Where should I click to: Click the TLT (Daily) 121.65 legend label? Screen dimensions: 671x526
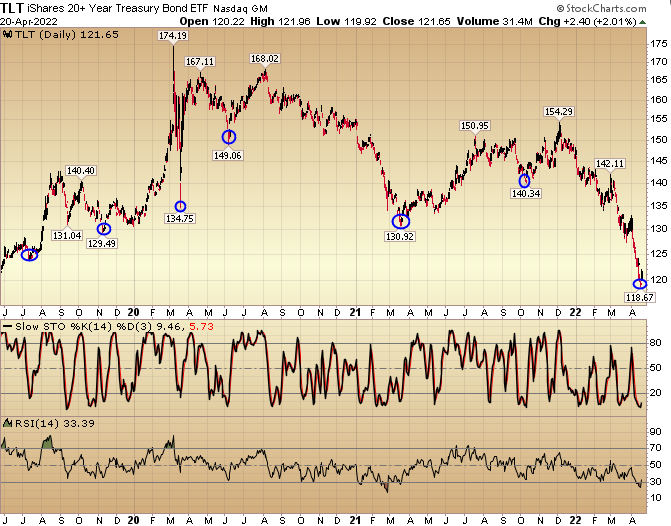point(67,35)
